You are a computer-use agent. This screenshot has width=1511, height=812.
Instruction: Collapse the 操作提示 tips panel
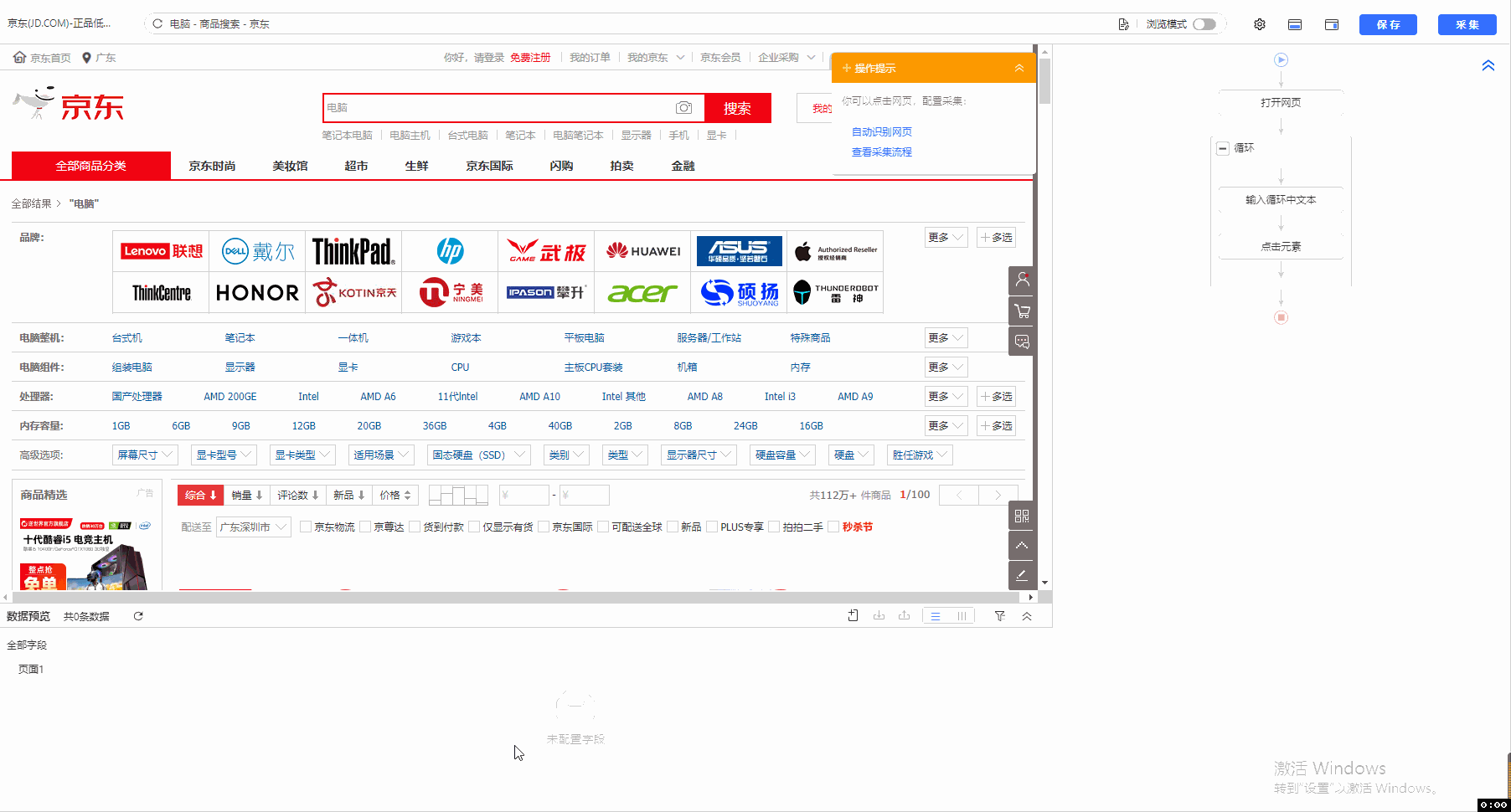[x=1019, y=68]
